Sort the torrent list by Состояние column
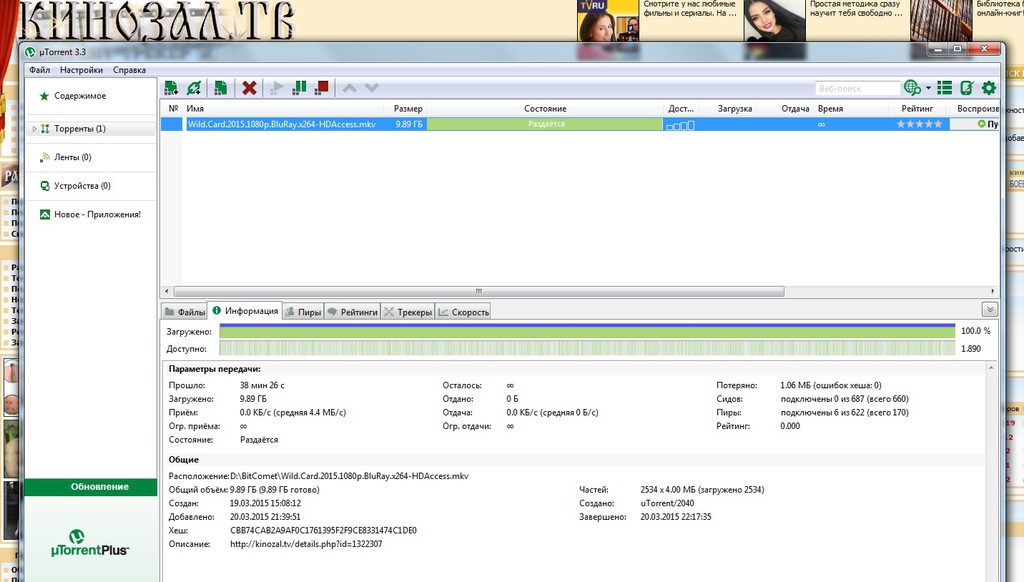 tap(545, 108)
